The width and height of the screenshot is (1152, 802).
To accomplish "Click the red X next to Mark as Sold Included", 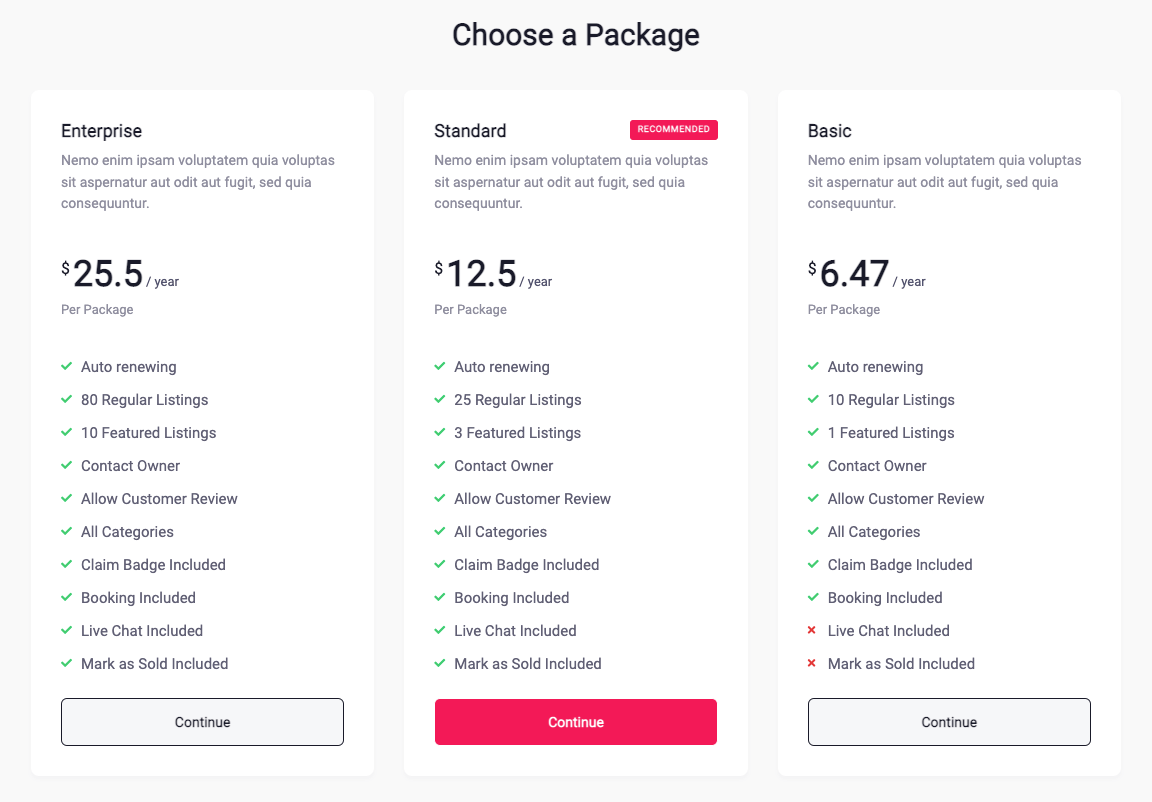I will pos(814,663).
